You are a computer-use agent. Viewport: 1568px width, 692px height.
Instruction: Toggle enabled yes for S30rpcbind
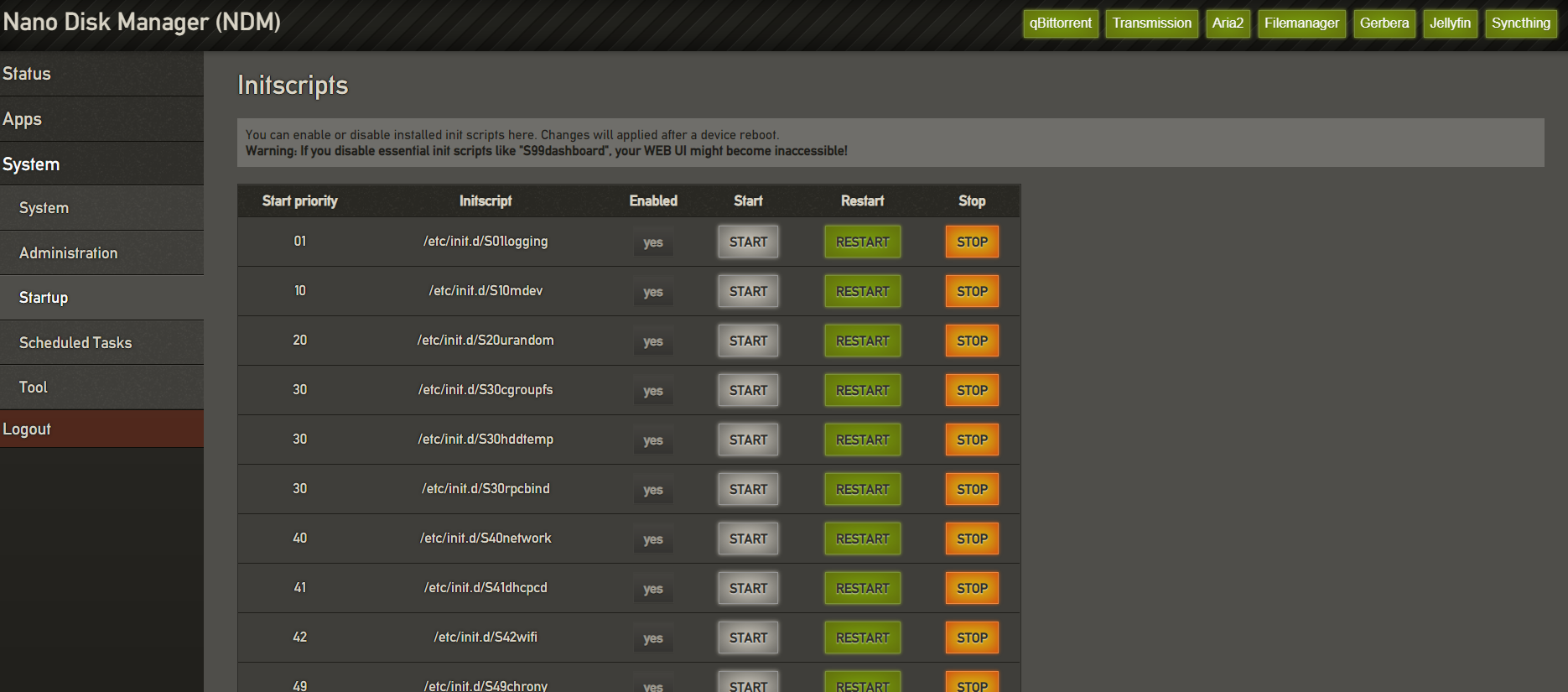coord(653,490)
